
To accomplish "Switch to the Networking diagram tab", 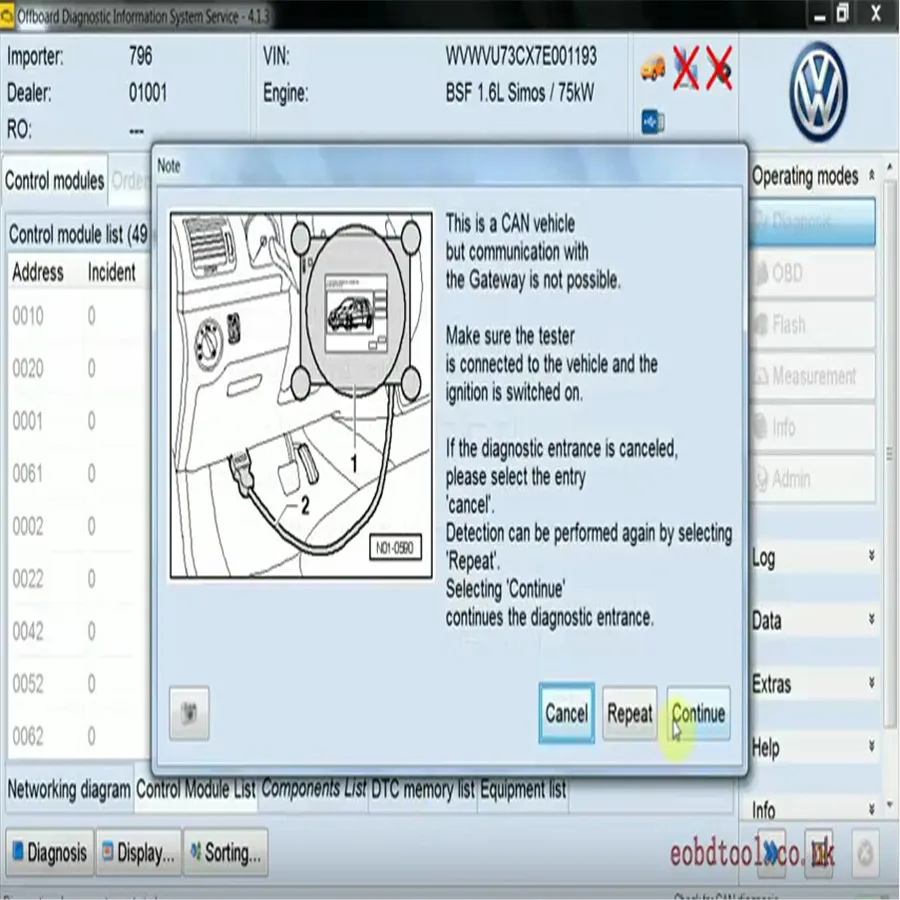I will click(69, 789).
